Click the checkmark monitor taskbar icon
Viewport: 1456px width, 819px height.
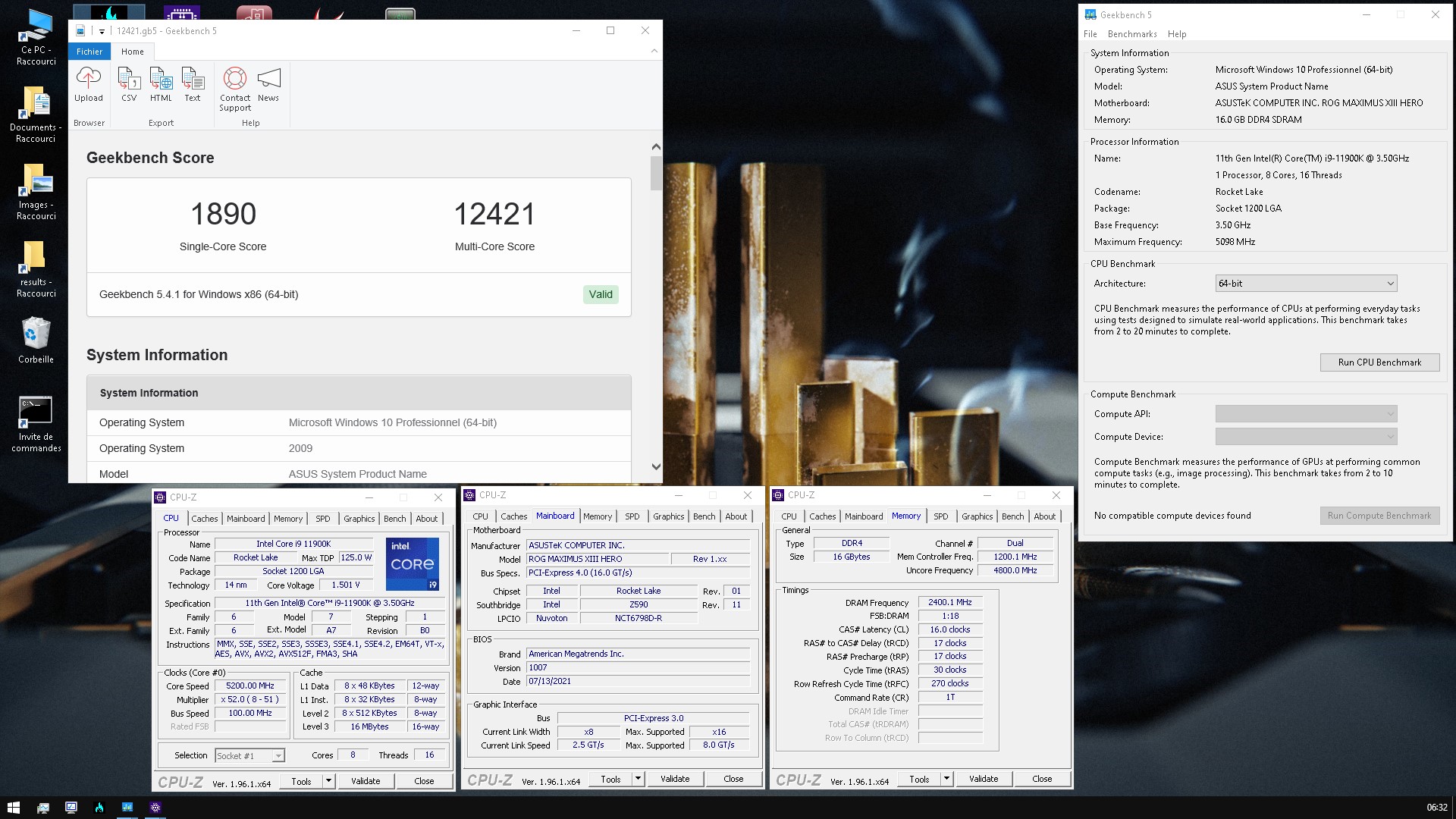(x=71, y=808)
